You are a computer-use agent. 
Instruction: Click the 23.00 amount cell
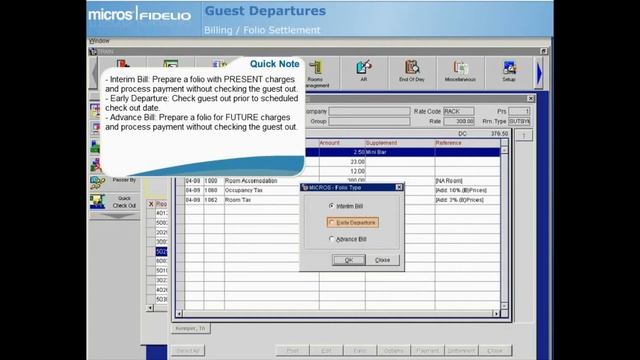342,162
